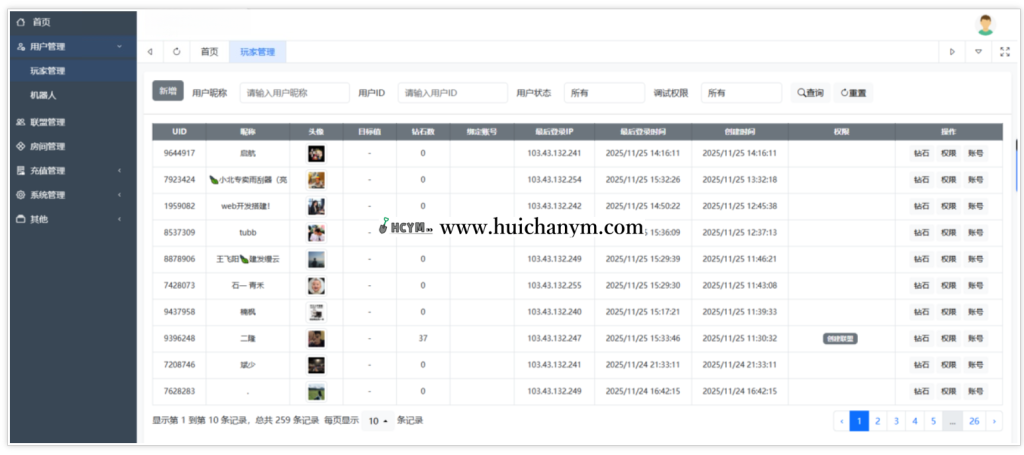Change the records per page dropdown

tap(377, 421)
